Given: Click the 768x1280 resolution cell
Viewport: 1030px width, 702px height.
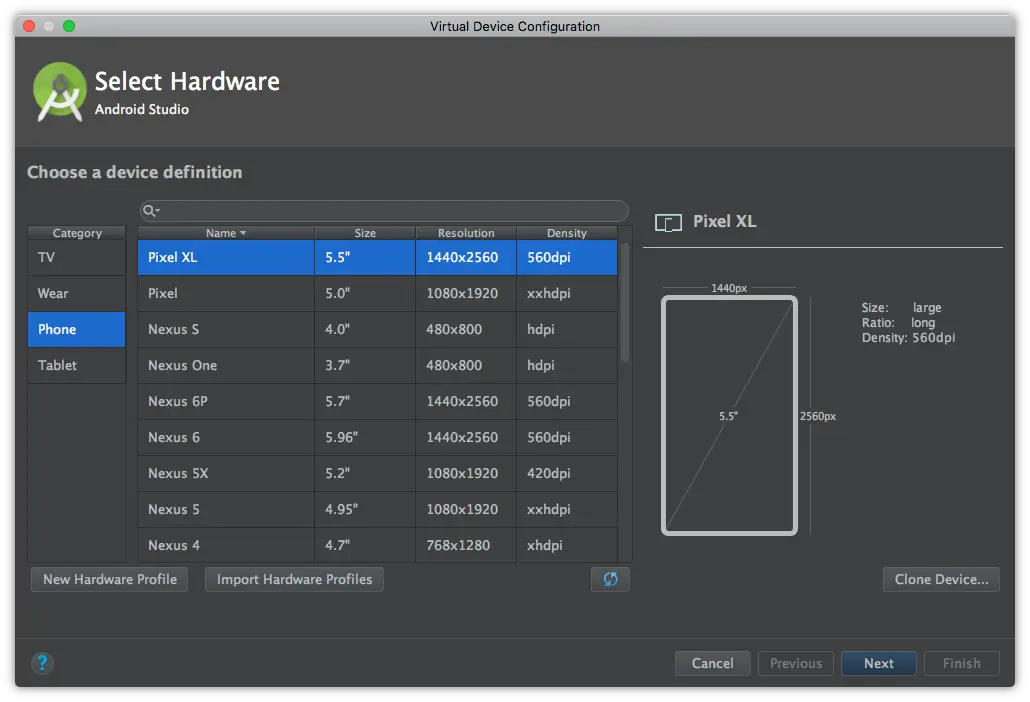Looking at the screenshot, I should [x=466, y=545].
